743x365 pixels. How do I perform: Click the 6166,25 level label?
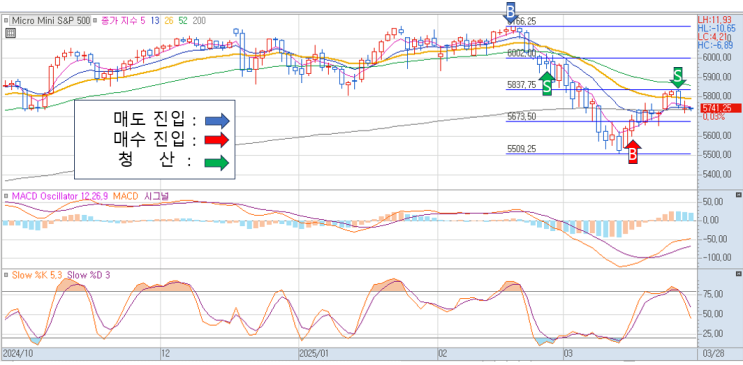pos(521,21)
